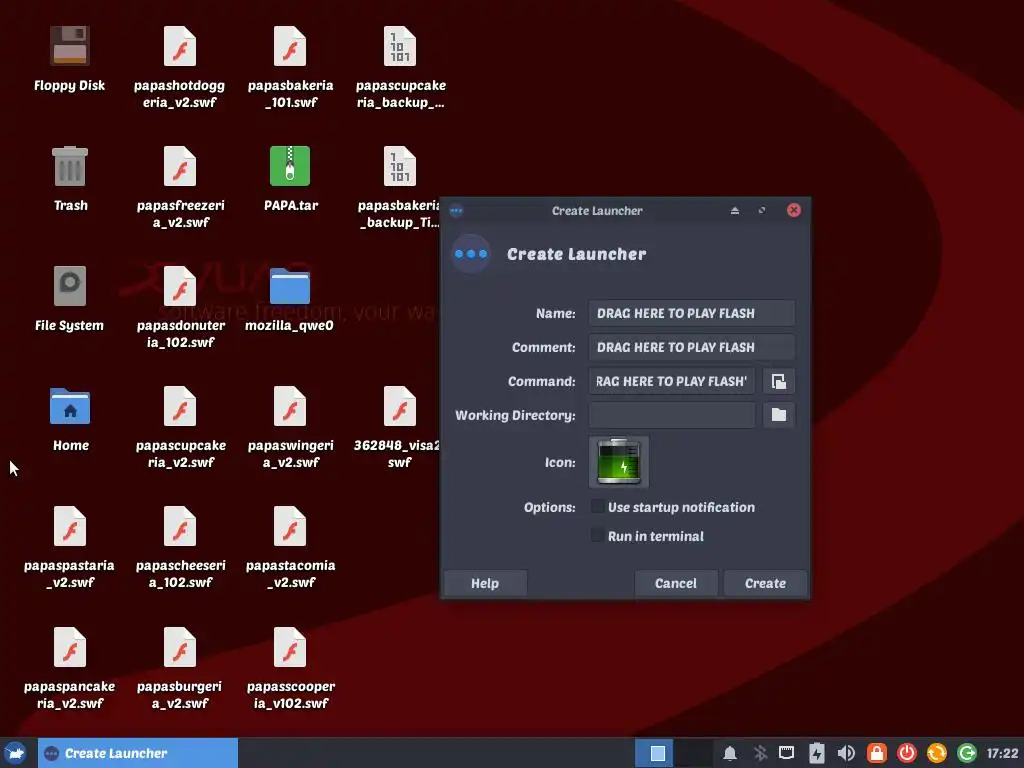Open the power manager battery icon
This screenshot has height=768, width=1024.
tap(816, 754)
